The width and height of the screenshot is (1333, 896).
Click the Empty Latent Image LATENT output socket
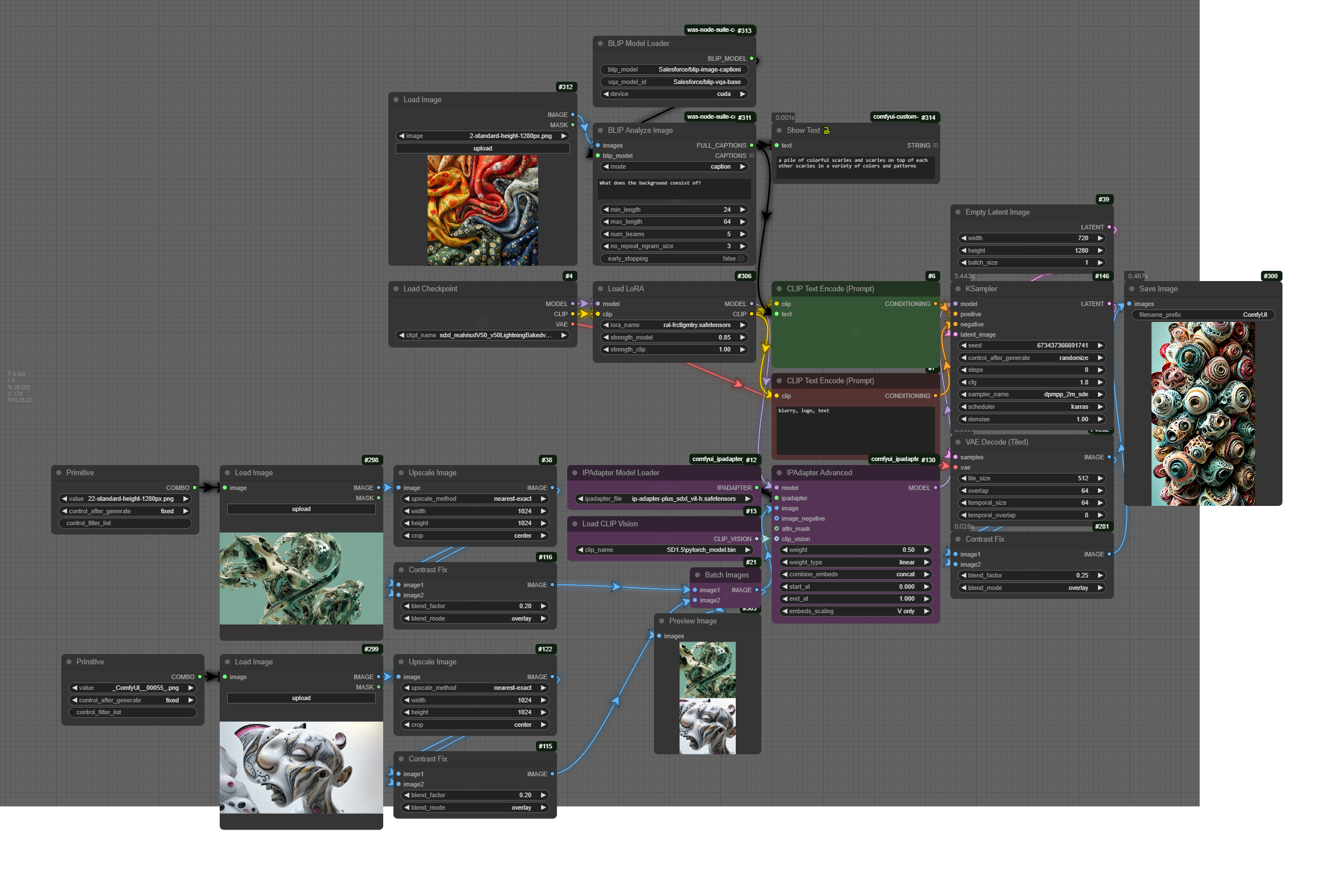click(1109, 227)
